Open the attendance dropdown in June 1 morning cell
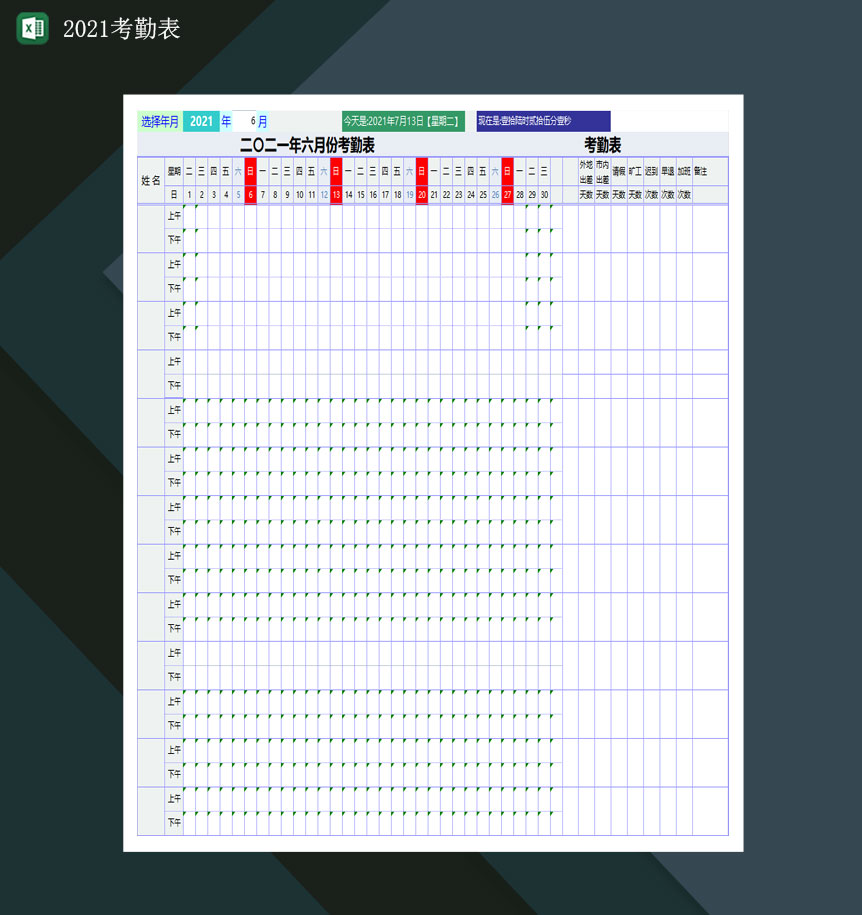862x915 pixels. point(189,216)
